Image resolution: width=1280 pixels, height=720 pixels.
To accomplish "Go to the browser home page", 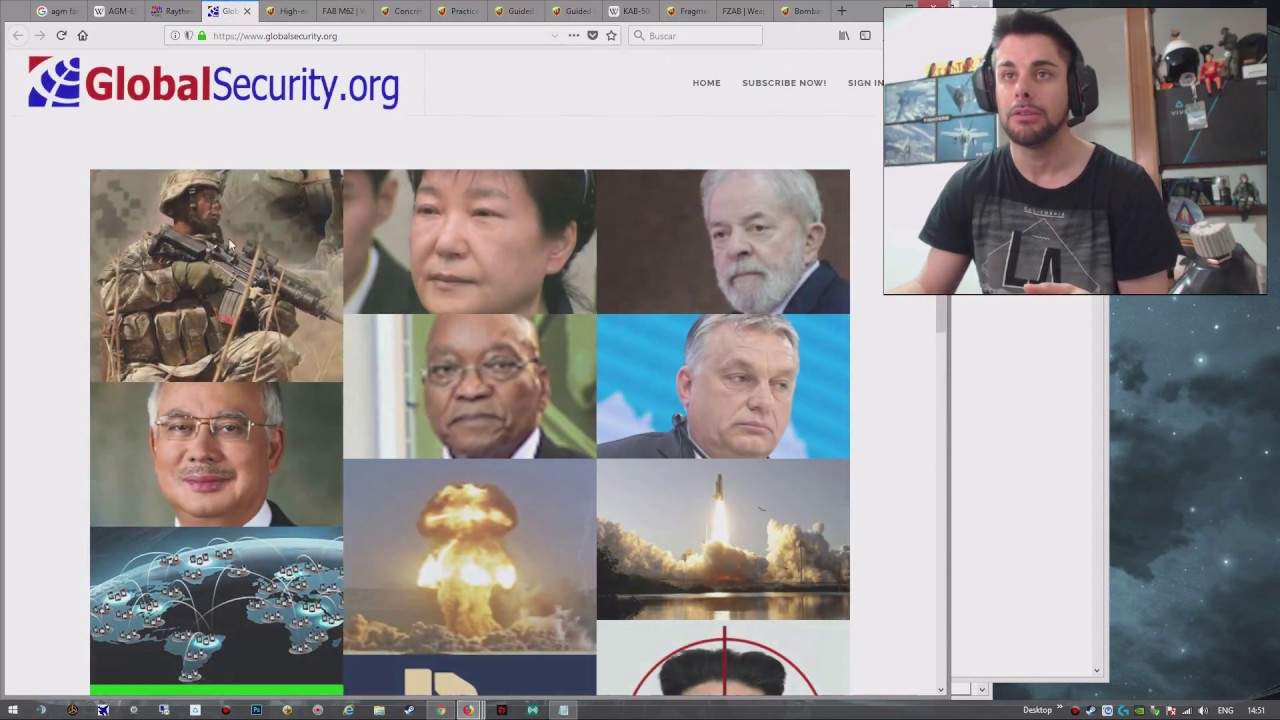I will click(83, 36).
